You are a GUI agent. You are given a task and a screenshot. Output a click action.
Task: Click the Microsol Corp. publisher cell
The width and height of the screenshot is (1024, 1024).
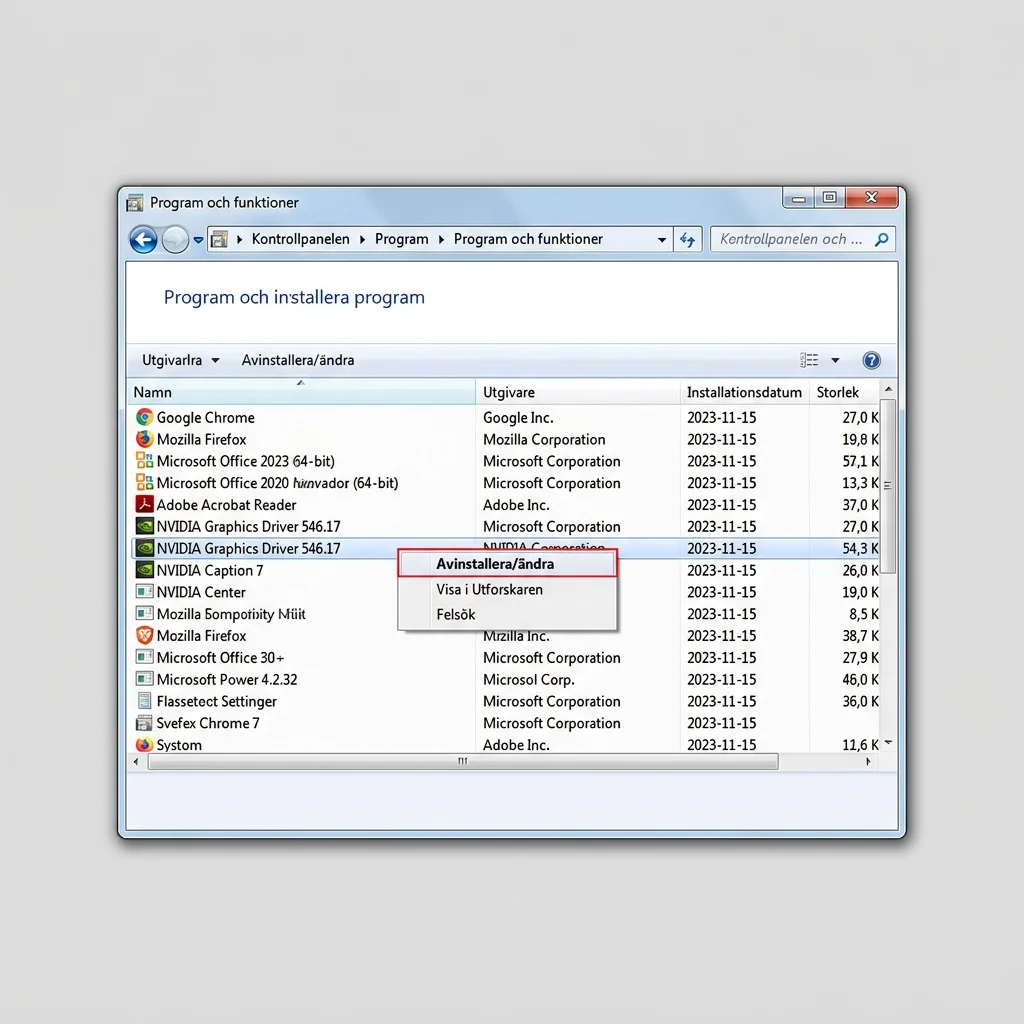tap(528, 679)
